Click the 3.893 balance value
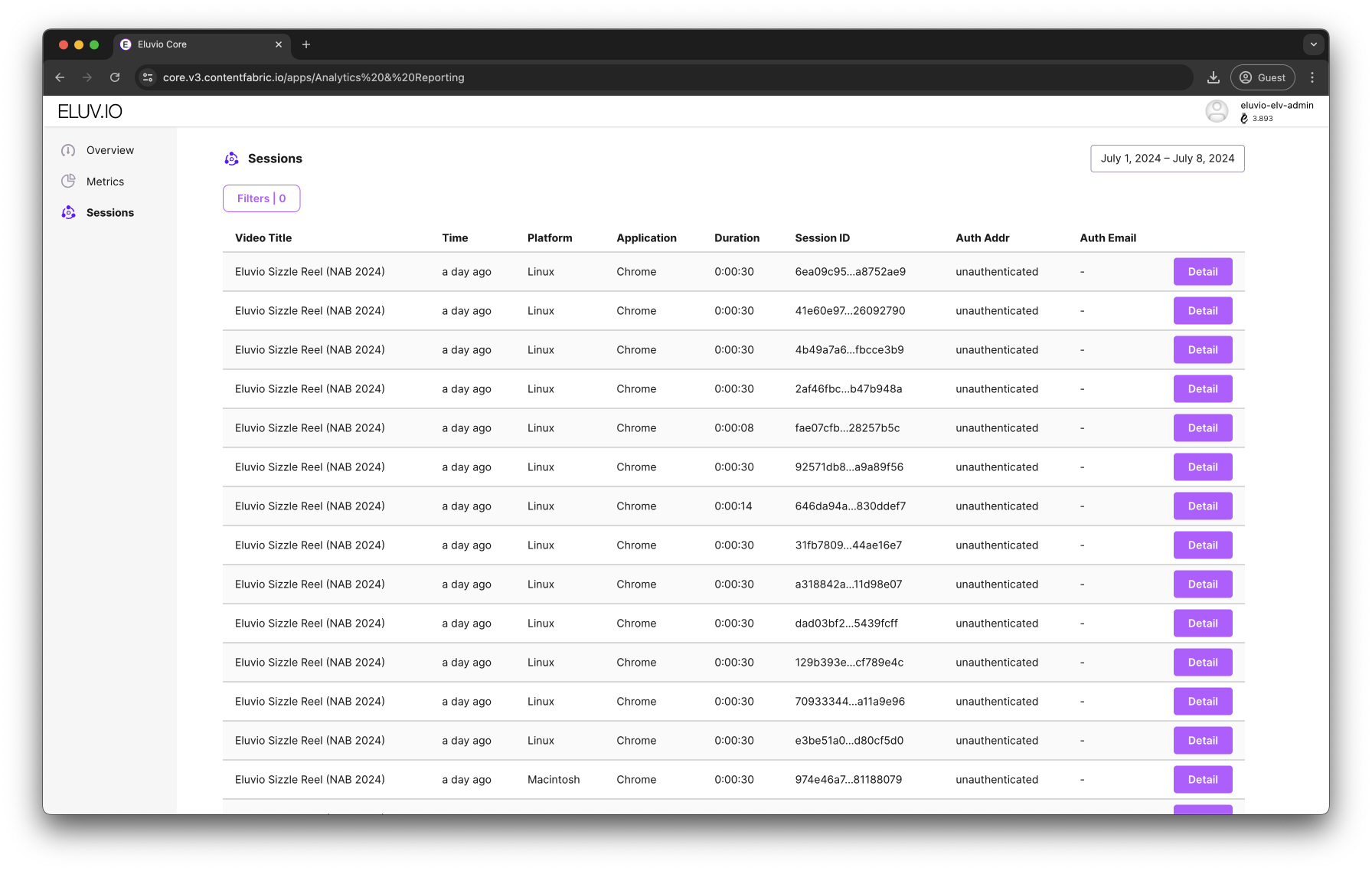 [1263, 119]
